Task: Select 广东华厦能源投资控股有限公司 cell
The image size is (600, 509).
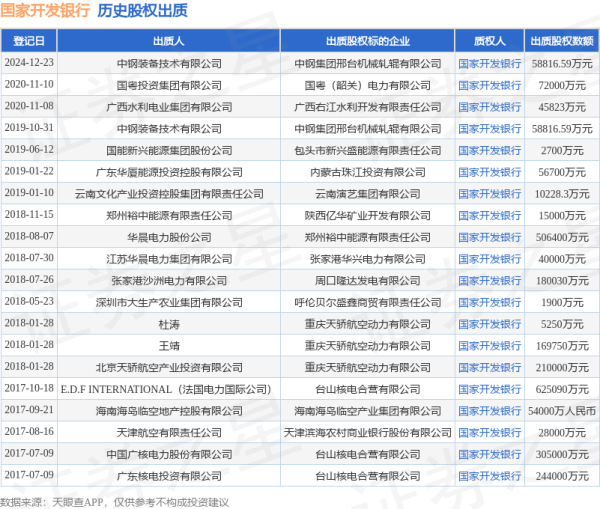Action: (169, 172)
